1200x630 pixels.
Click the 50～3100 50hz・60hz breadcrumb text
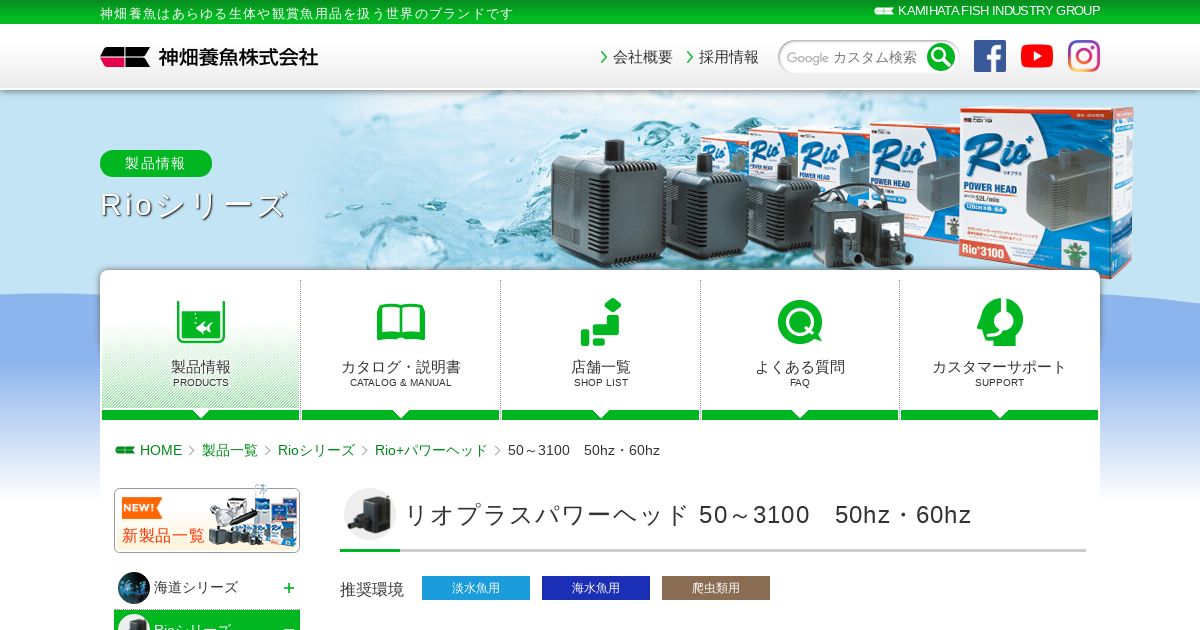pyautogui.click(x=584, y=450)
